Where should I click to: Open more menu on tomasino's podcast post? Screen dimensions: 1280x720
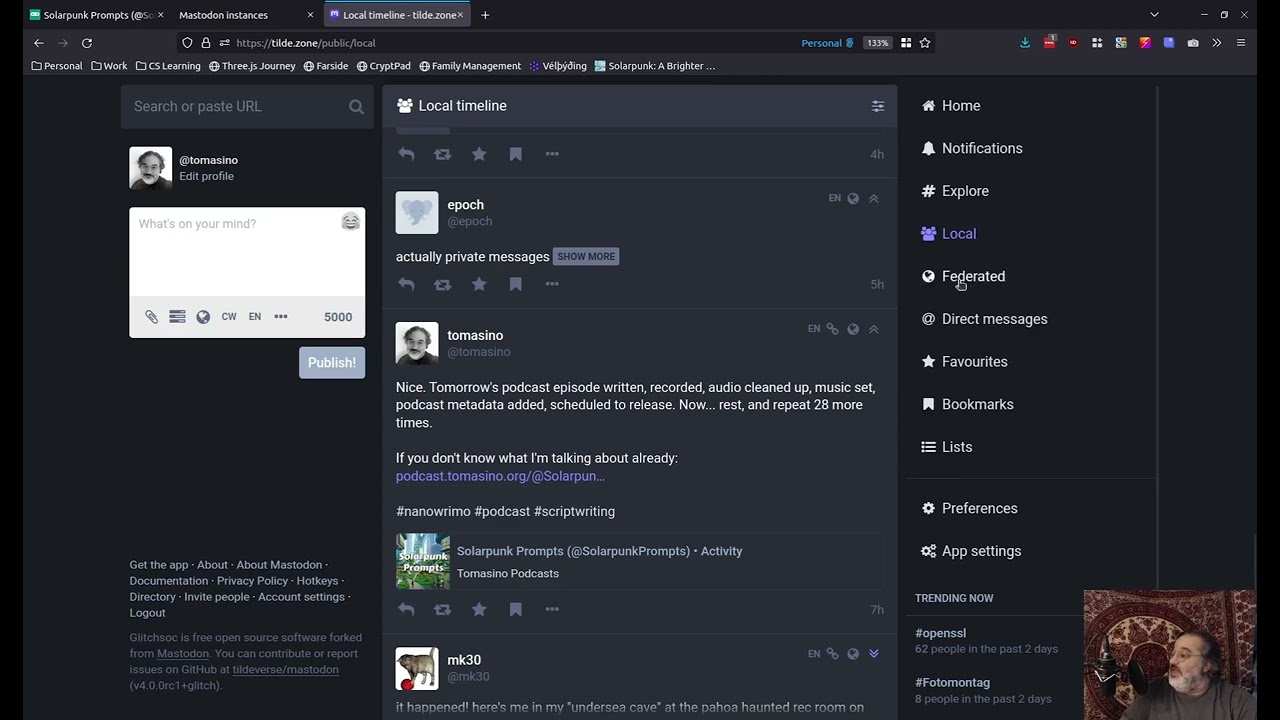pos(552,609)
